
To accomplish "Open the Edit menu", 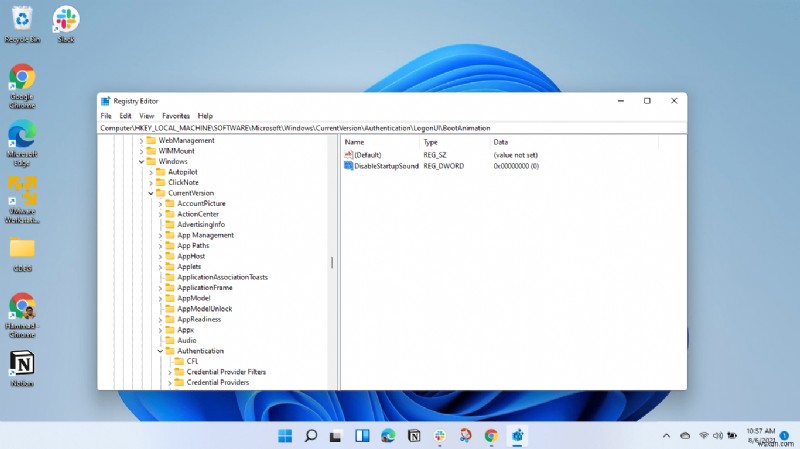I will coord(126,116).
